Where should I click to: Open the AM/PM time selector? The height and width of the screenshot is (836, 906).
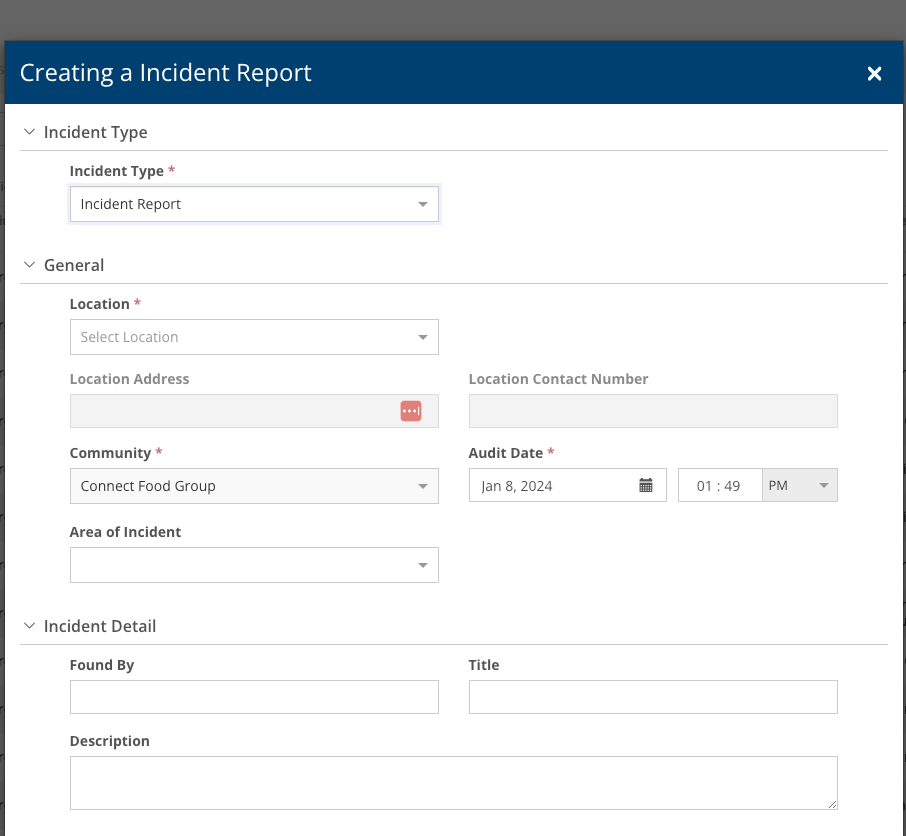tap(799, 486)
